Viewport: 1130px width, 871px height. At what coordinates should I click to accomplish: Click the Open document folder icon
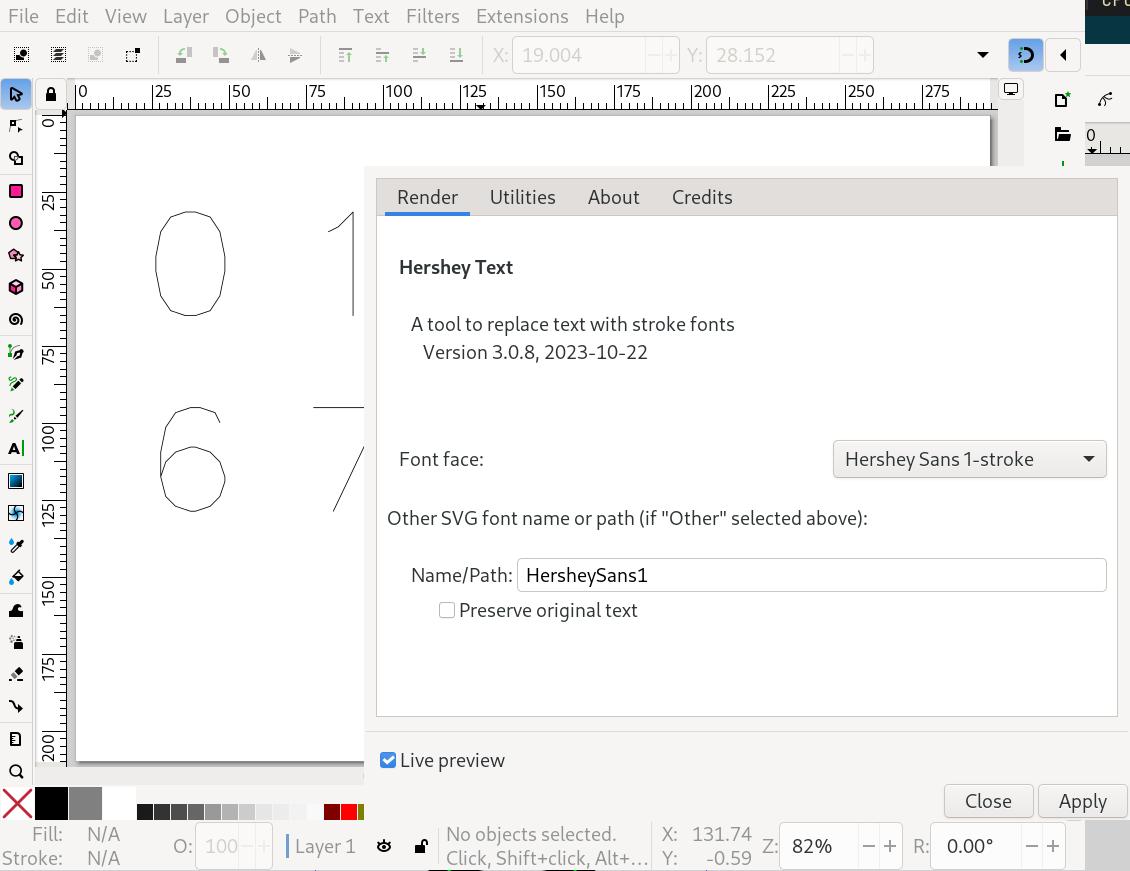pos(1062,134)
